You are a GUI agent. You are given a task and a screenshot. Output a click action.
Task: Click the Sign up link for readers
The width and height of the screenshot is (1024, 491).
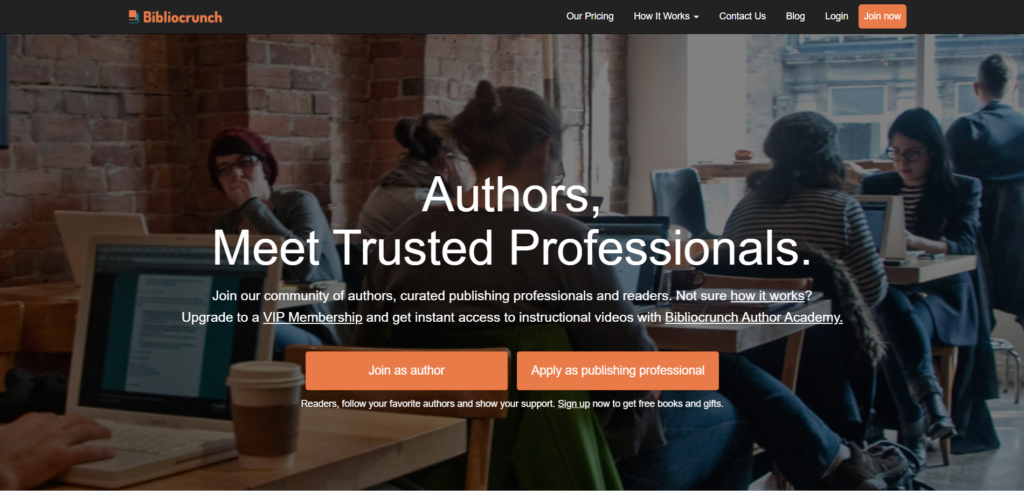(x=573, y=404)
